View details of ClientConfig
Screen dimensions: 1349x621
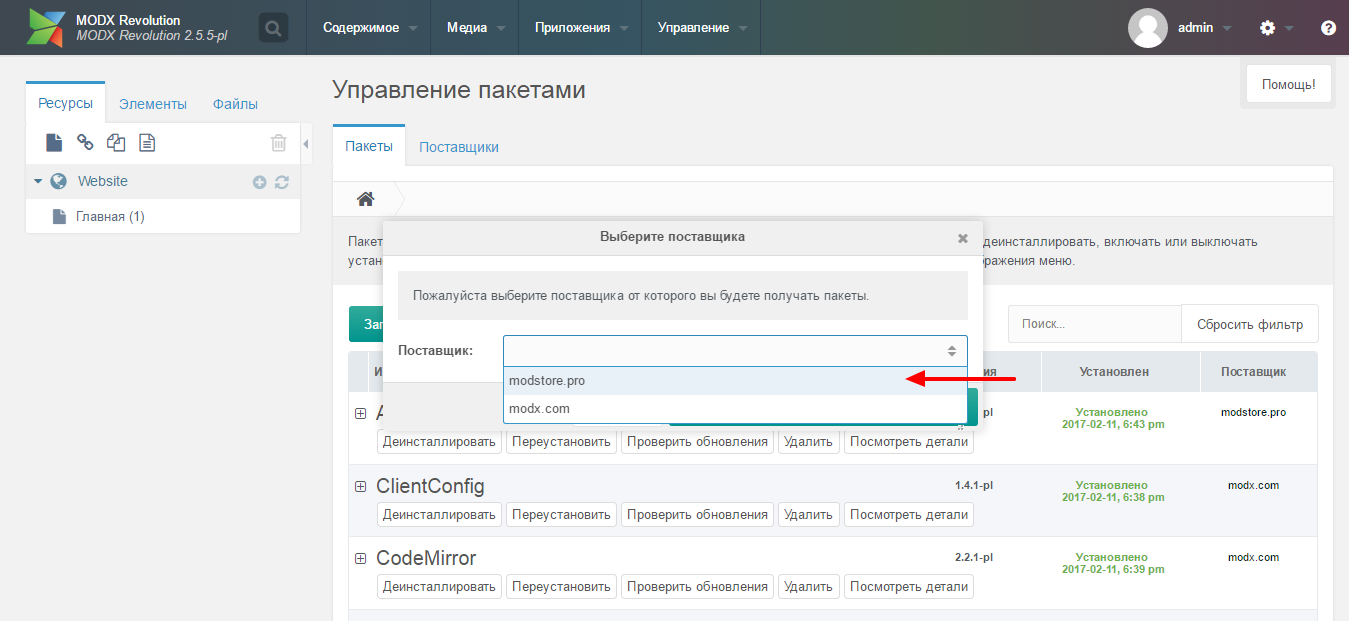[909, 514]
